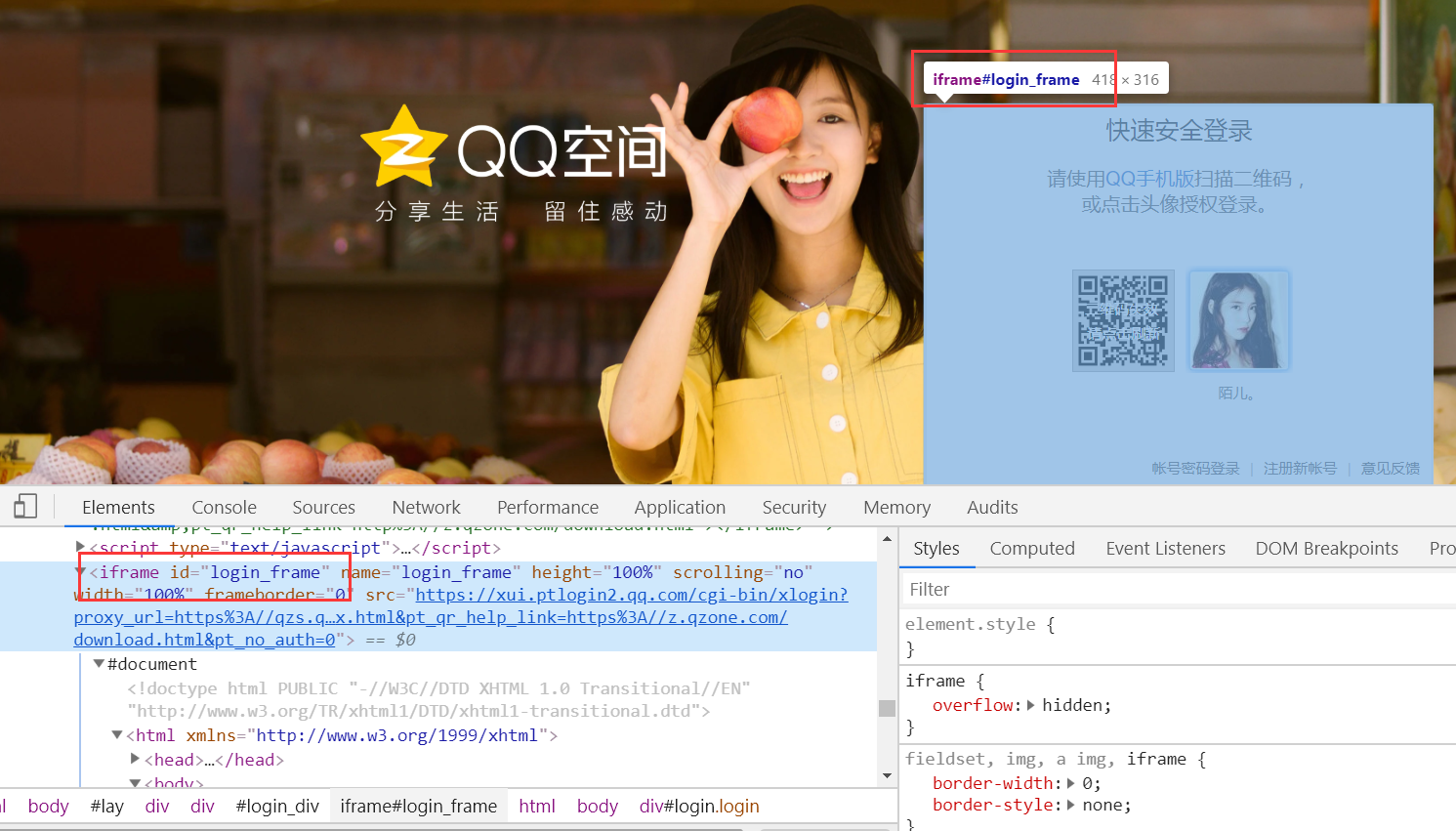Expand the overflow property triangle
This screenshot has width=1456, height=831.
[x=1031, y=705]
